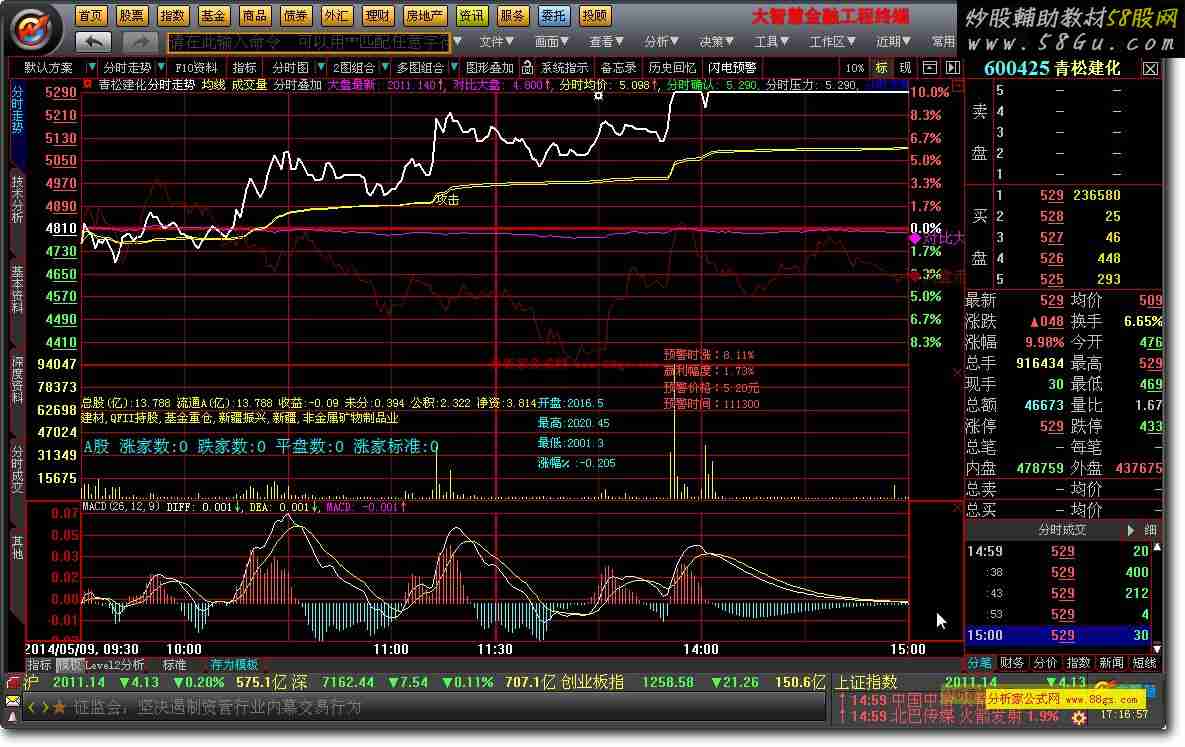Switch to the 短线 bottom-right tab

(1144, 663)
